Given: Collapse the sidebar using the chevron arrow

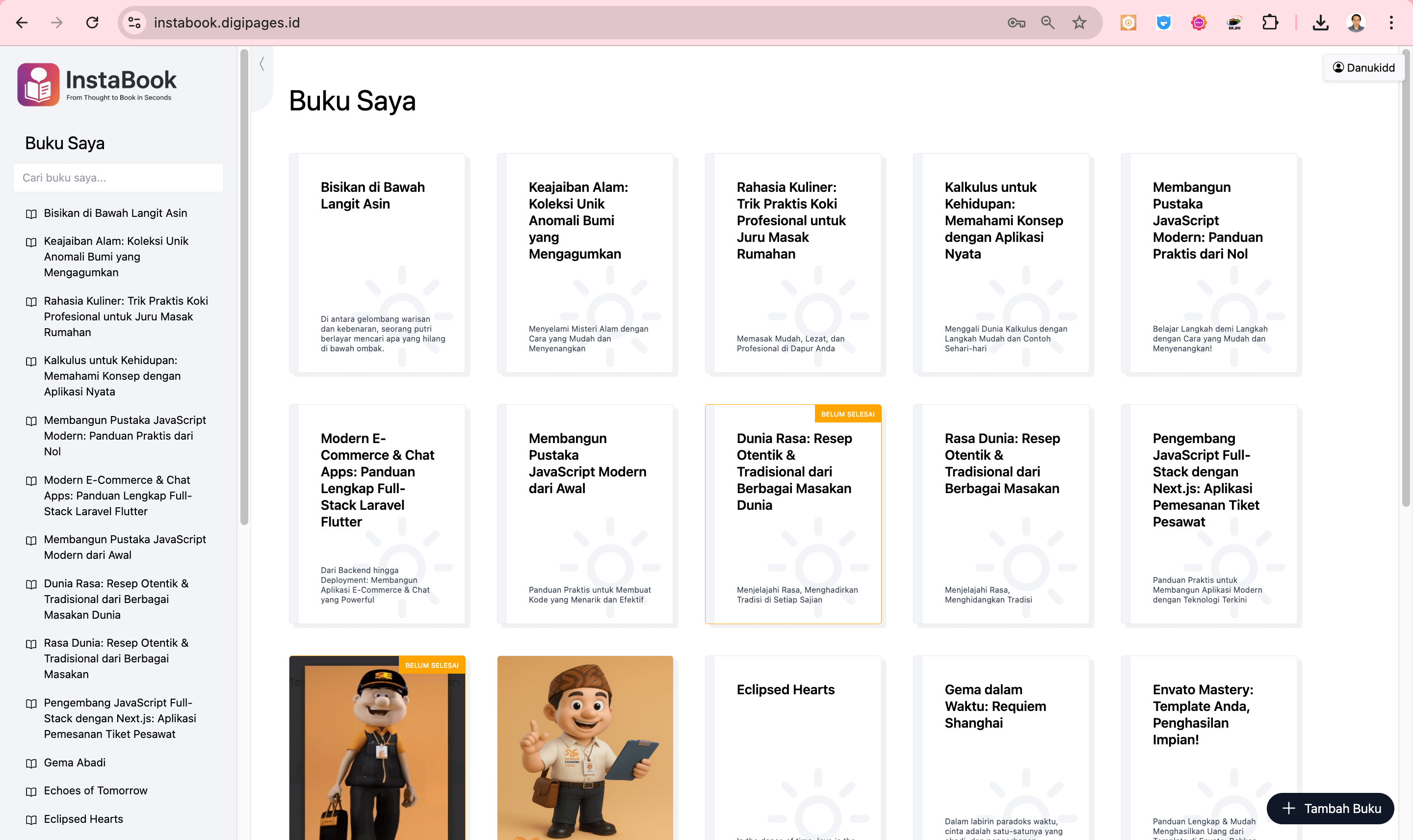Looking at the screenshot, I should pyautogui.click(x=262, y=63).
